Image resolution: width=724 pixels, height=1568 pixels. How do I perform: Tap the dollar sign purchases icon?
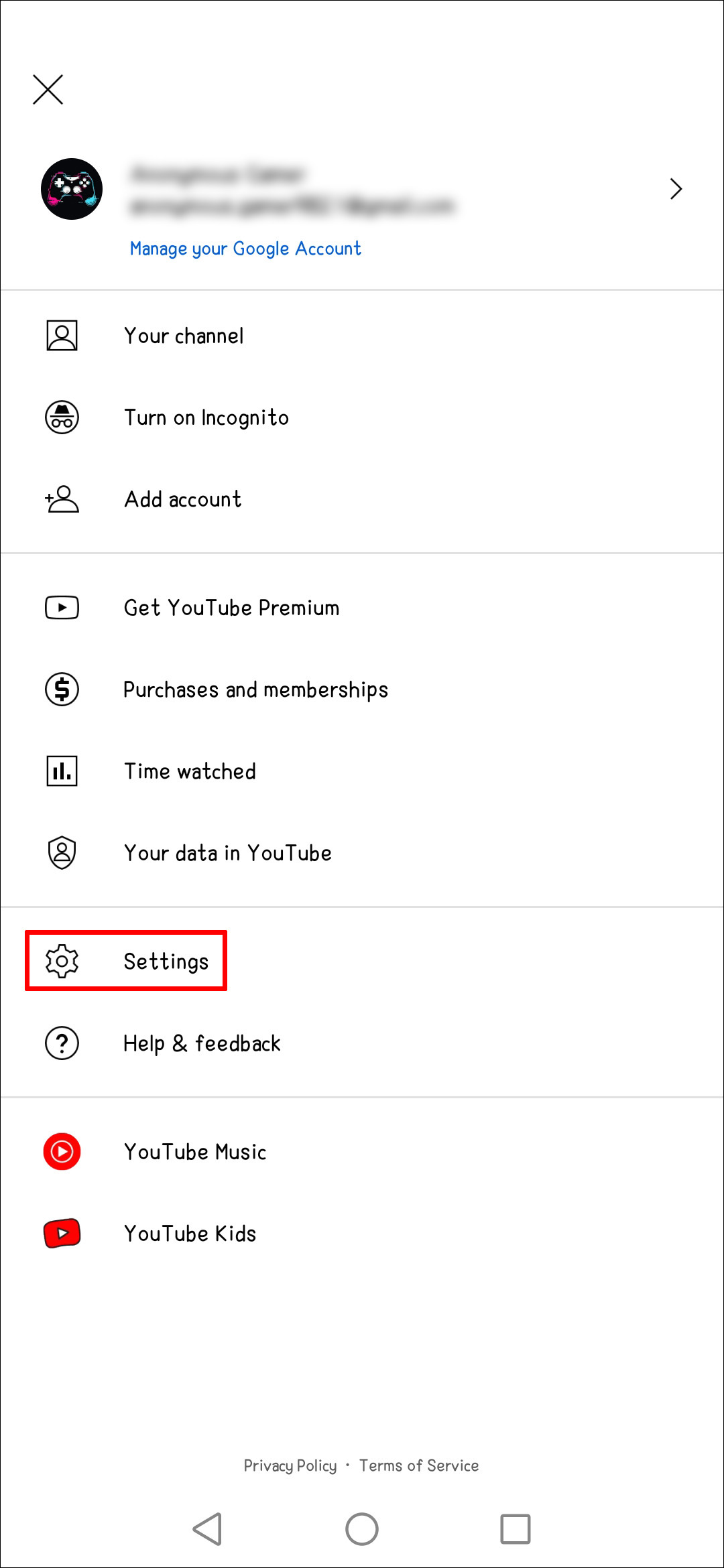pyautogui.click(x=62, y=690)
